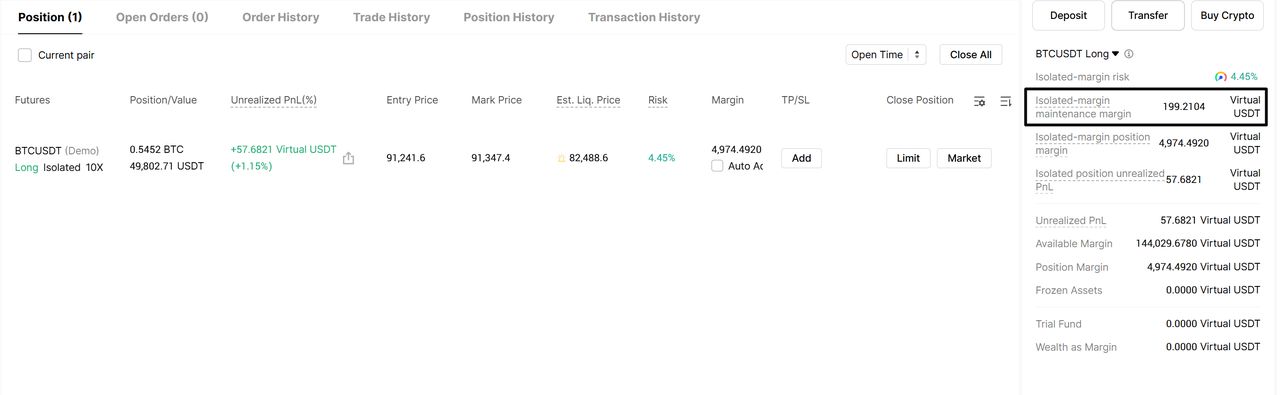Click the Deposit button
Image resolution: width=1280 pixels, height=395 pixels.
tap(1069, 15)
